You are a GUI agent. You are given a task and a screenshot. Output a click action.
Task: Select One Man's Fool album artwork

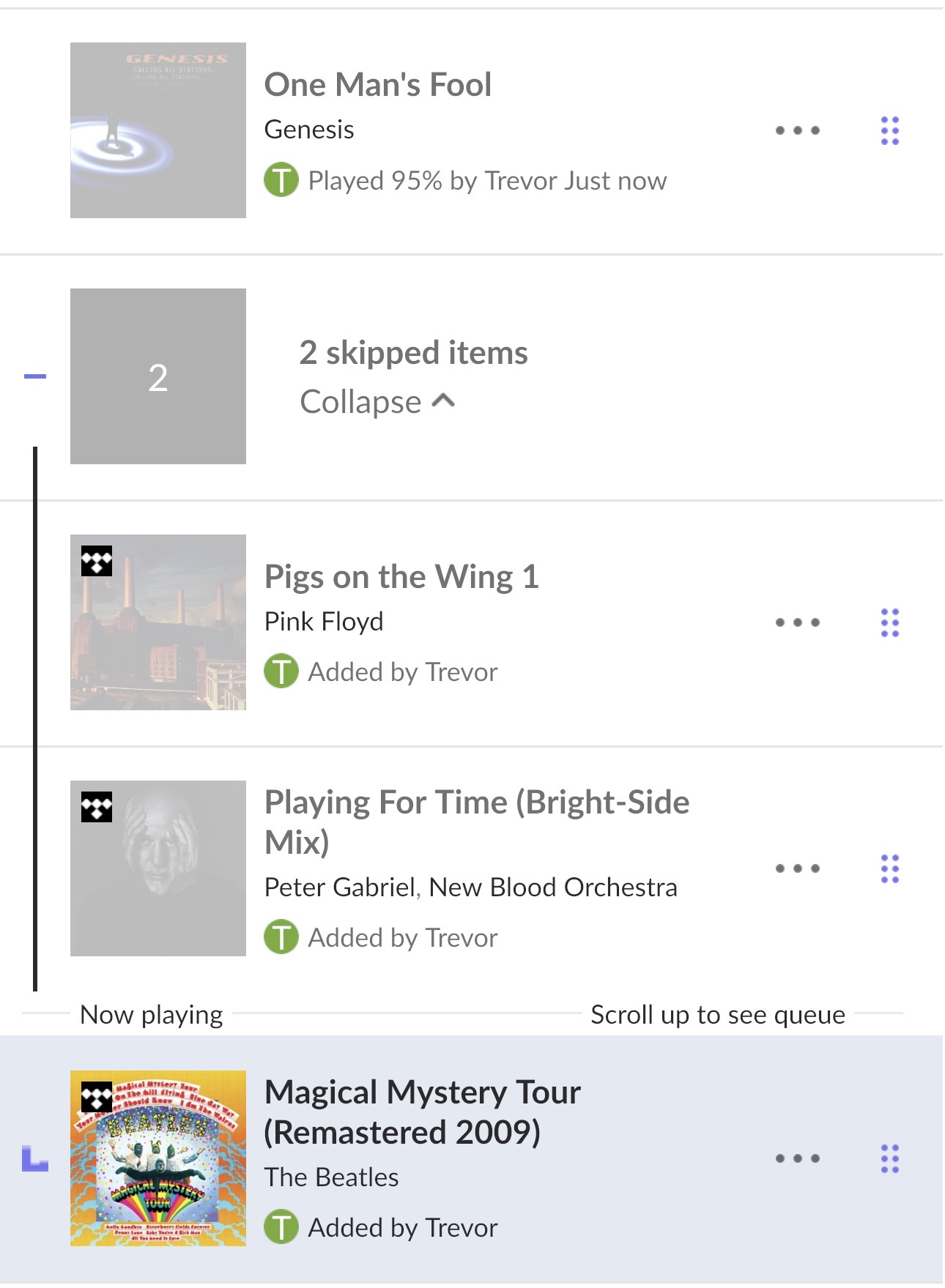click(x=158, y=130)
